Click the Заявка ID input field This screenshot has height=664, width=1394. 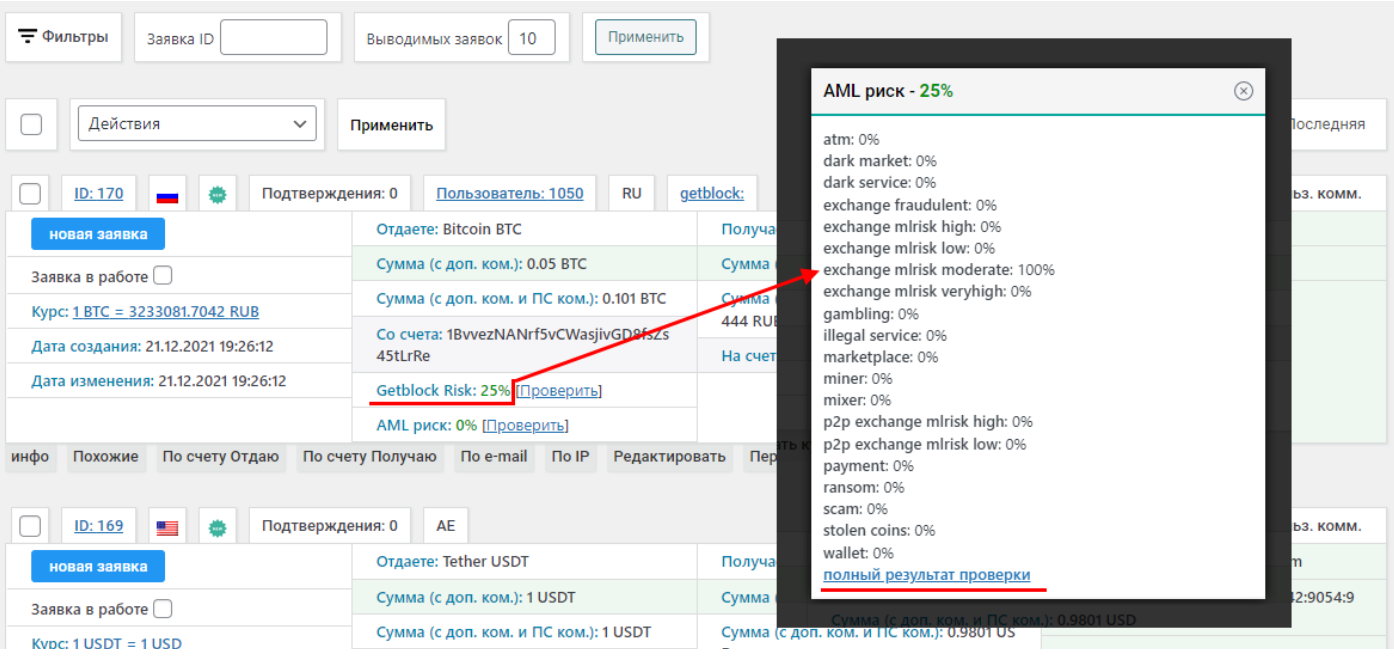pos(273,38)
